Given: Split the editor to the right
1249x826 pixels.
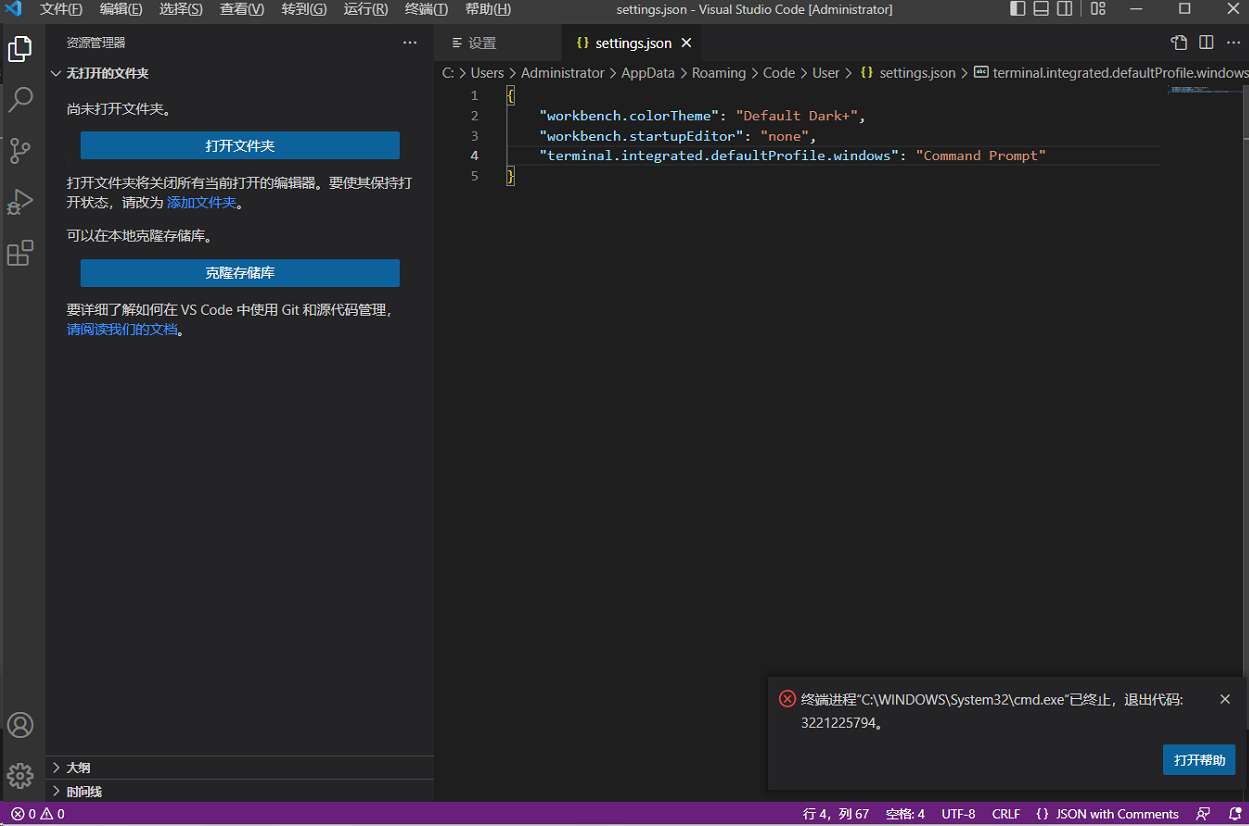Looking at the screenshot, I should click(1206, 43).
